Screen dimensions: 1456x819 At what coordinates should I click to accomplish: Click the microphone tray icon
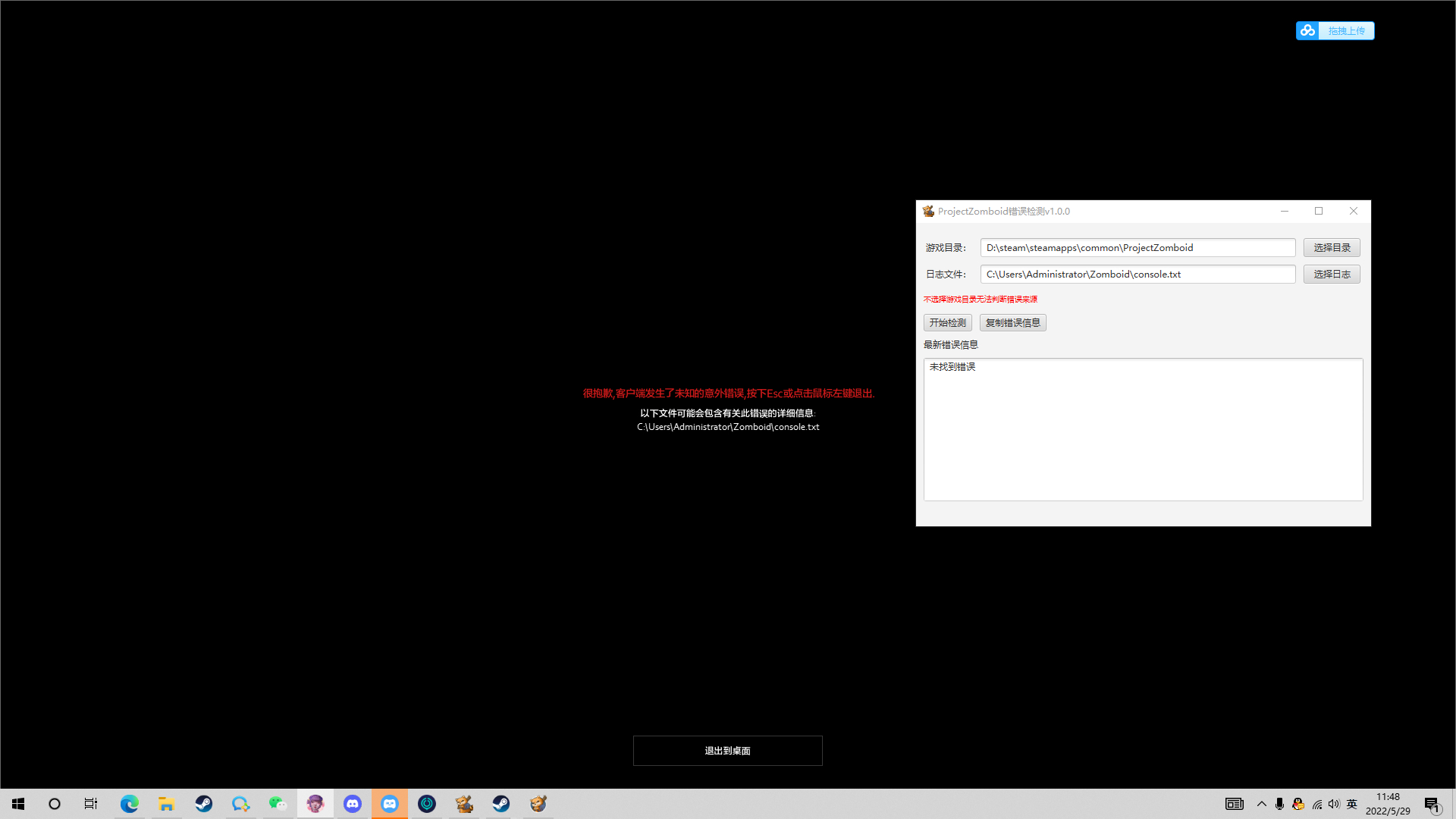[1280, 804]
